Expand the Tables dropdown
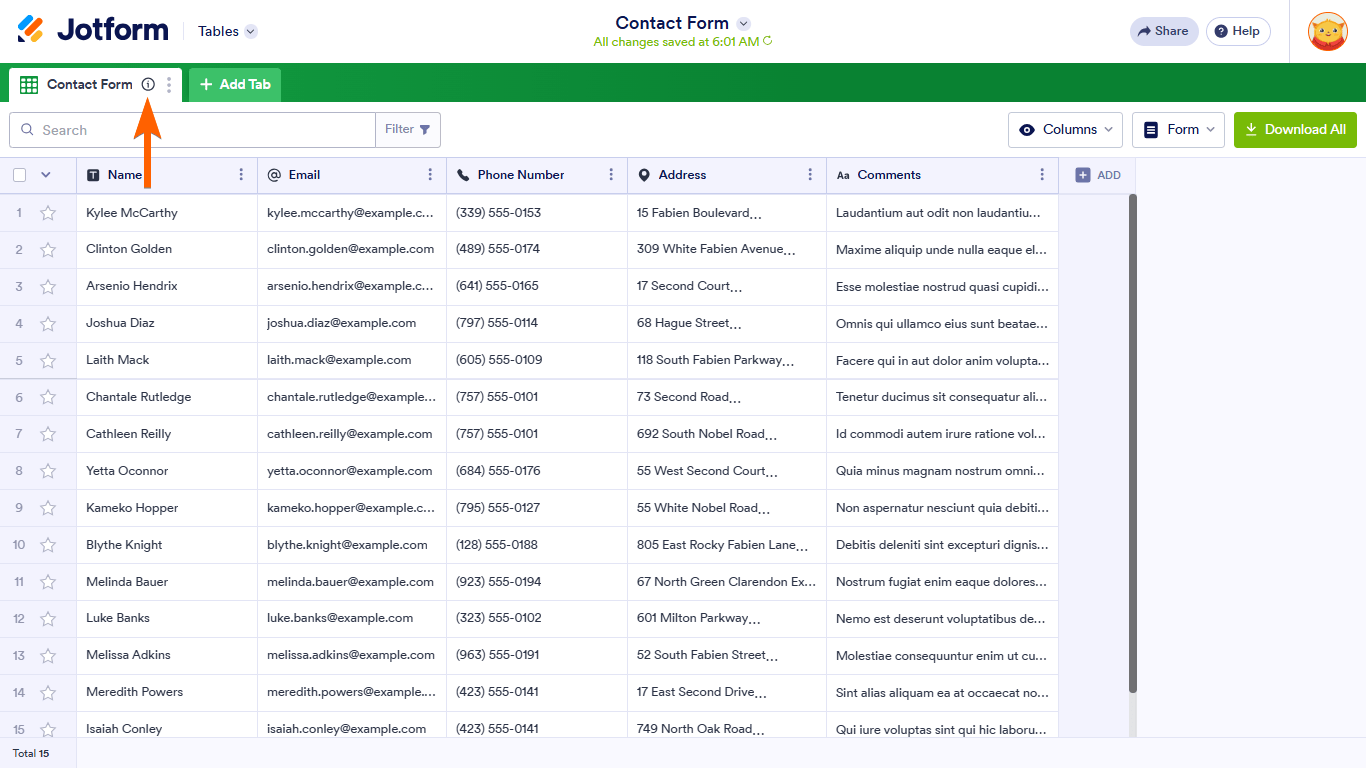 point(227,32)
